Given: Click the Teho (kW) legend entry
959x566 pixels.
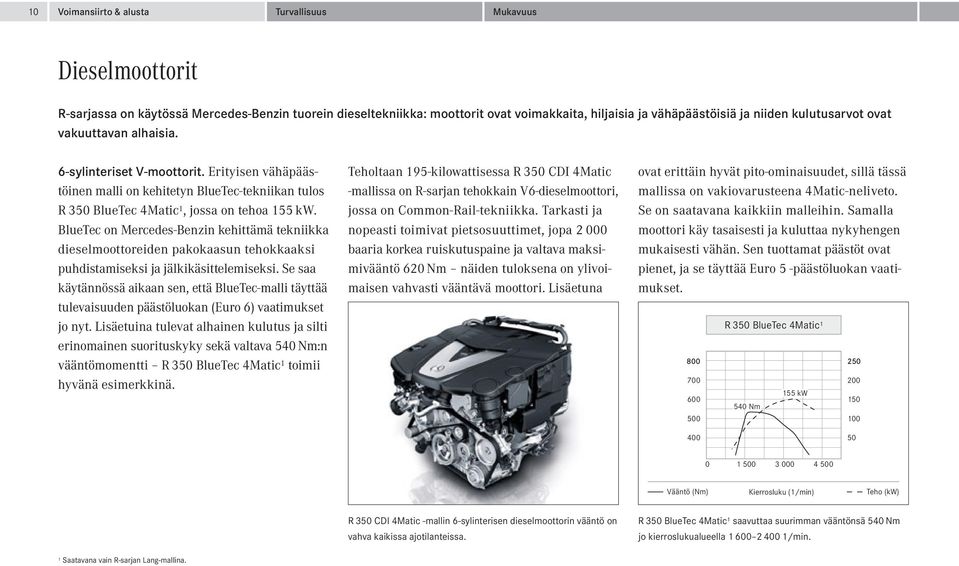Looking at the screenshot, I should (x=873, y=492).
